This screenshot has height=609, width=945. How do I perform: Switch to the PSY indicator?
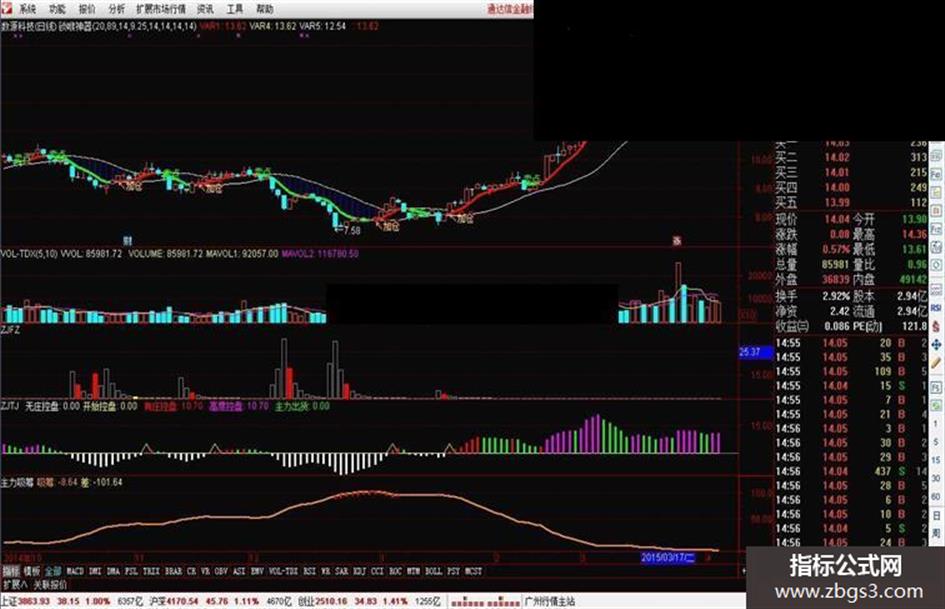tap(454, 571)
